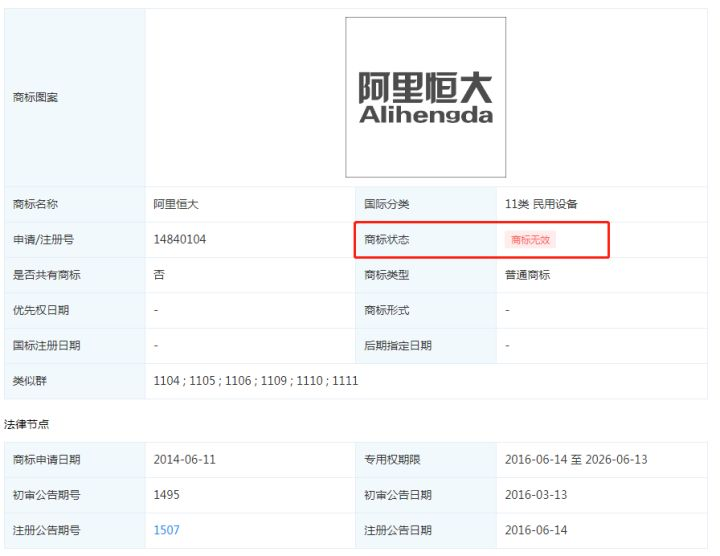720x556 pixels.
Task: Select the 普通商标 trademark type value
Action: (x=527, y=275)
